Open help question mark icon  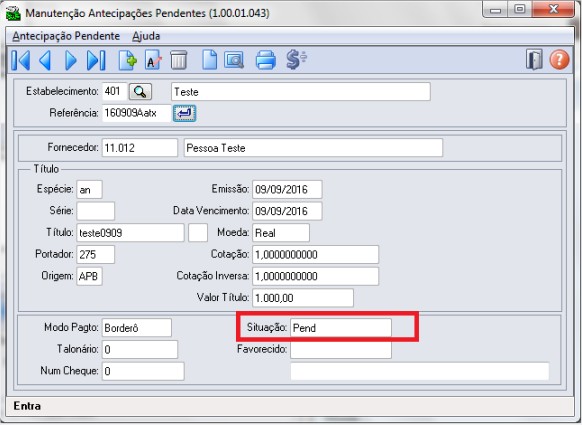(559, 60)
